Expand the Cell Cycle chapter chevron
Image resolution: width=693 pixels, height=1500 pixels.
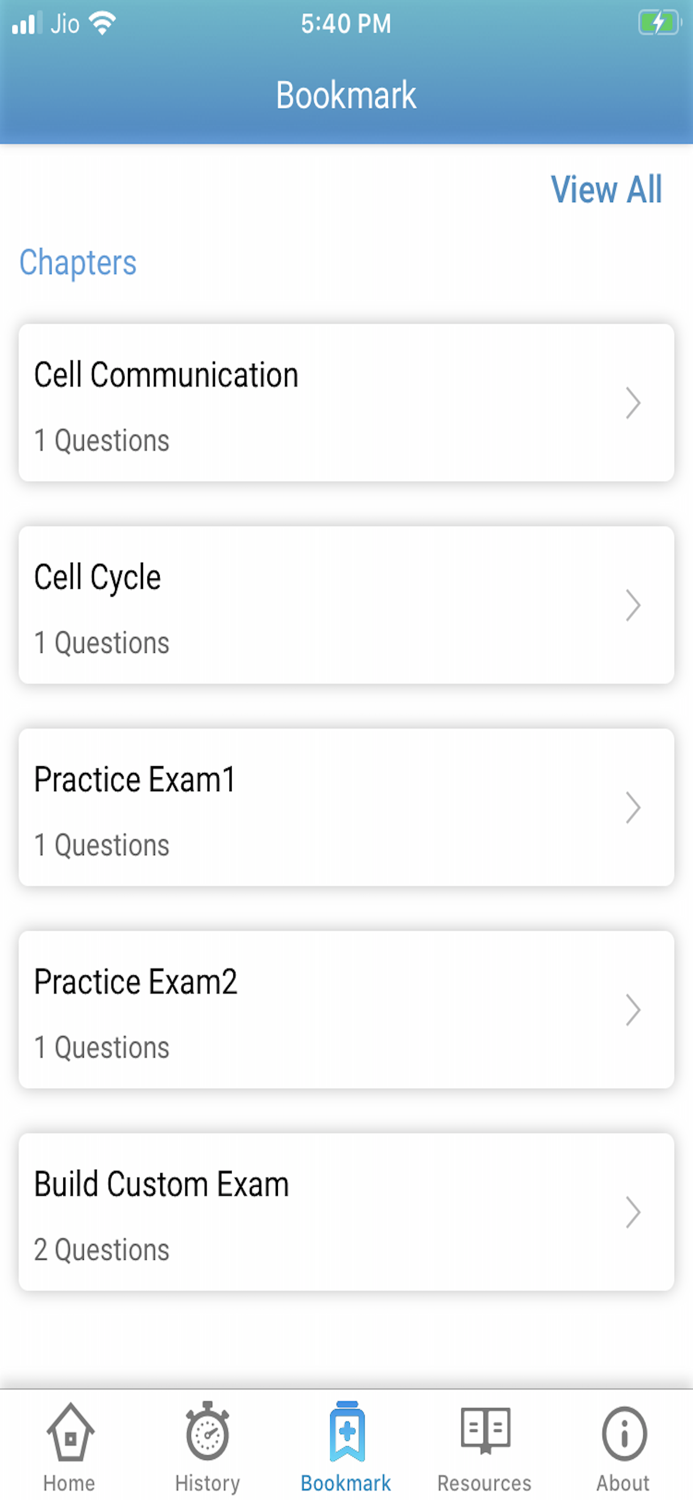(x=633, y=605)
